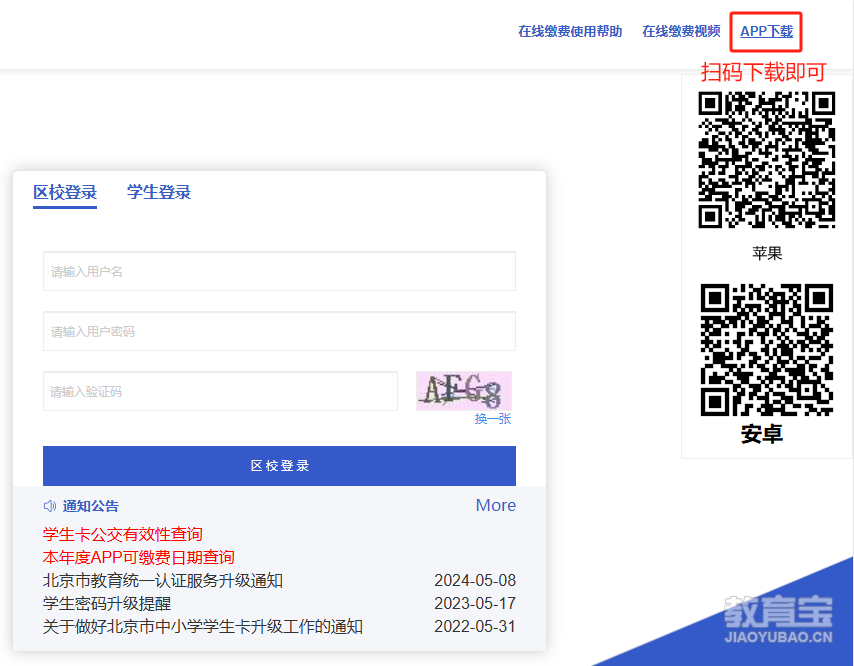Switch to the 区校登录 tab

(x=65, y=192)
